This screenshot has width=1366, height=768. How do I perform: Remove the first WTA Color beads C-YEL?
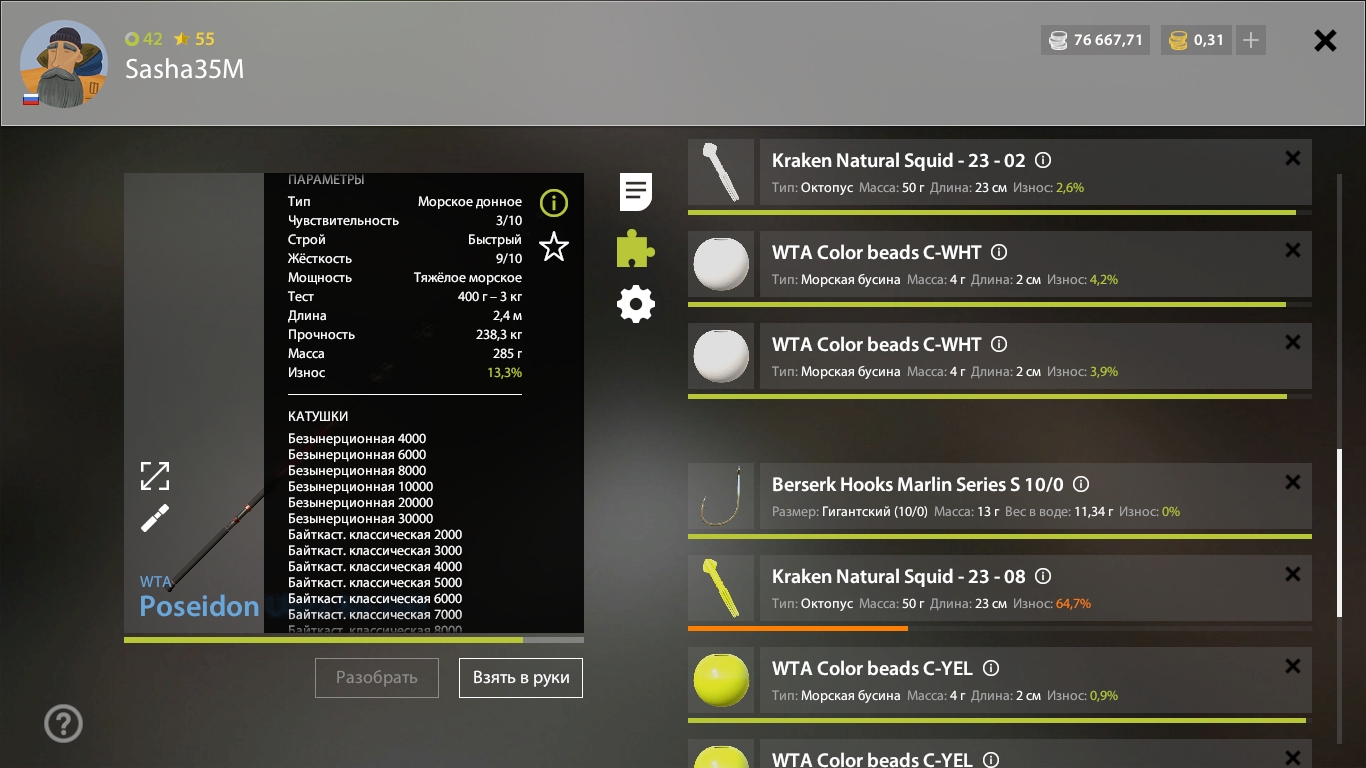pyautogui.click(x=1292, y=666)
